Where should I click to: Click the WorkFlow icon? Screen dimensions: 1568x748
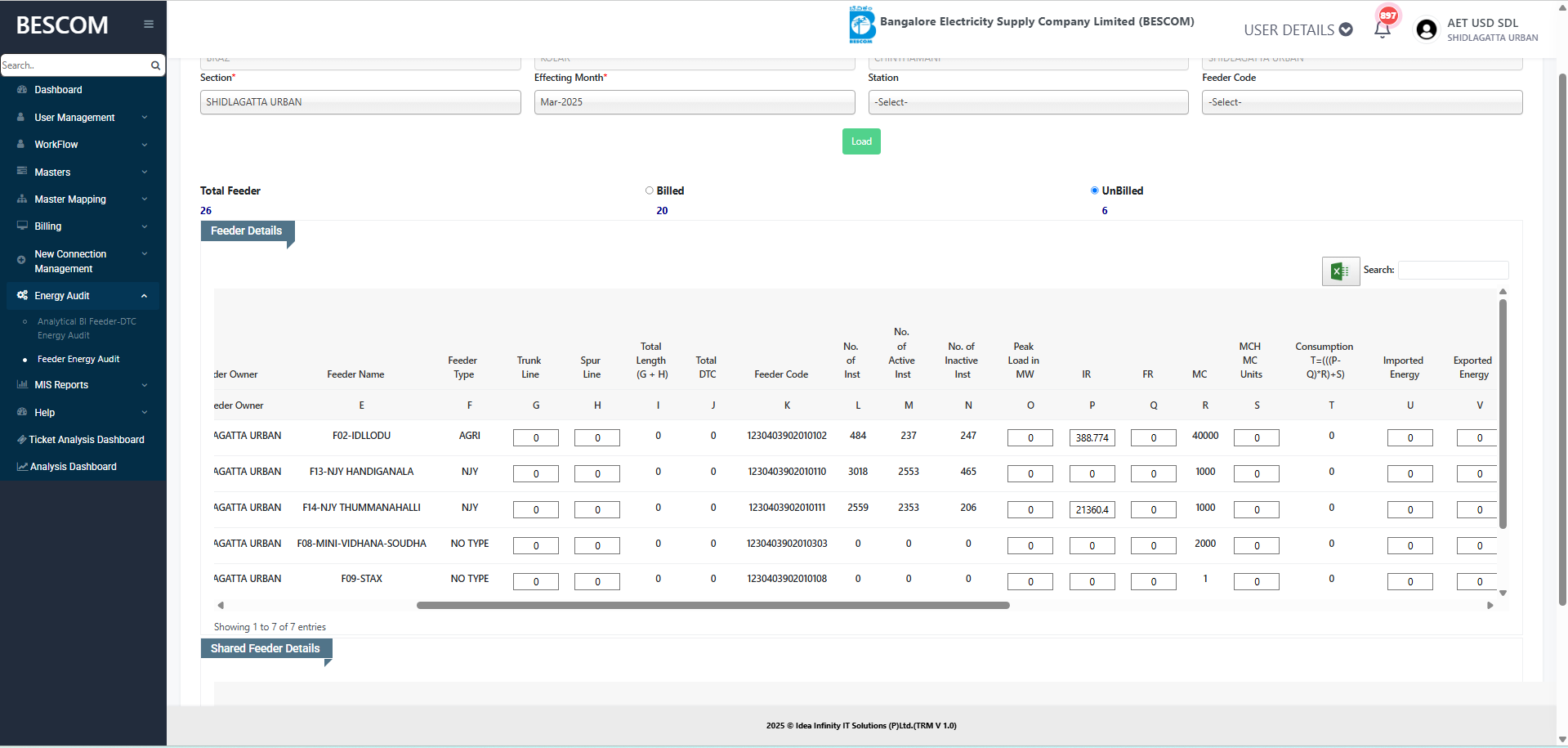(x=21, y=145)
